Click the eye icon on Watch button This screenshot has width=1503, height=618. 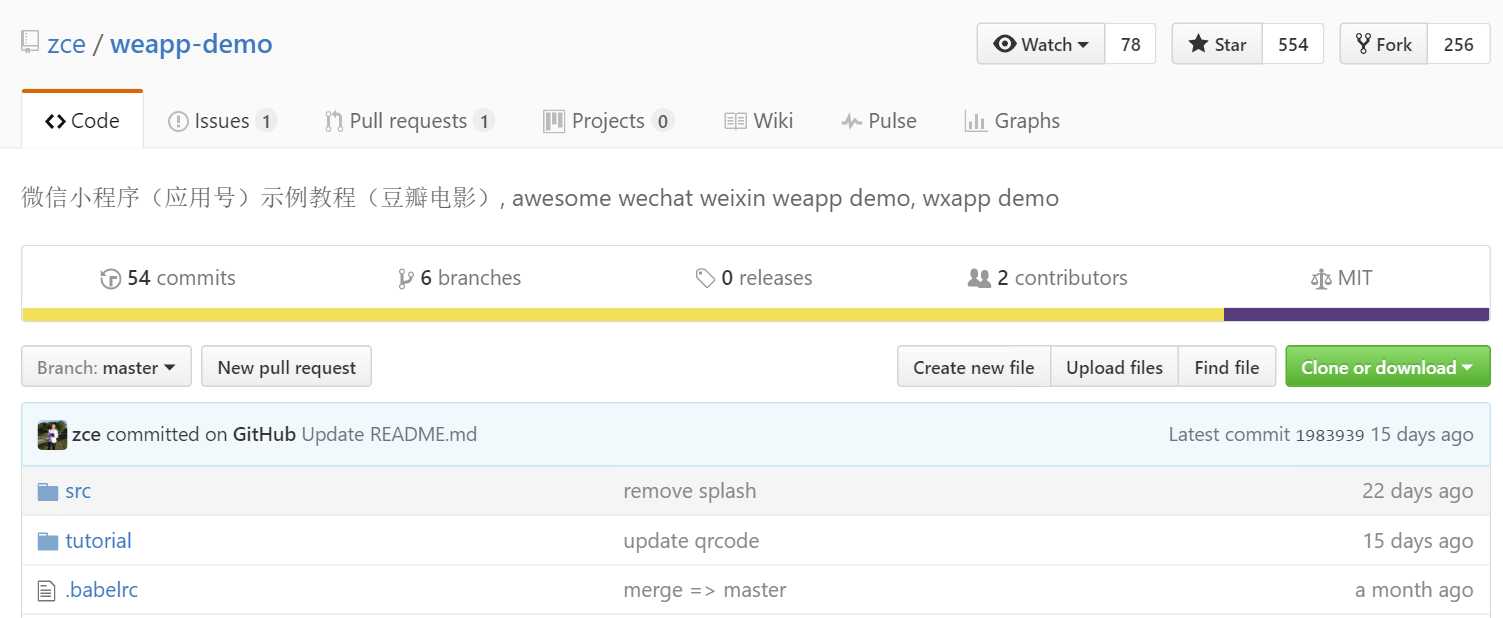pyautogui.click(x=1004, y=44)
